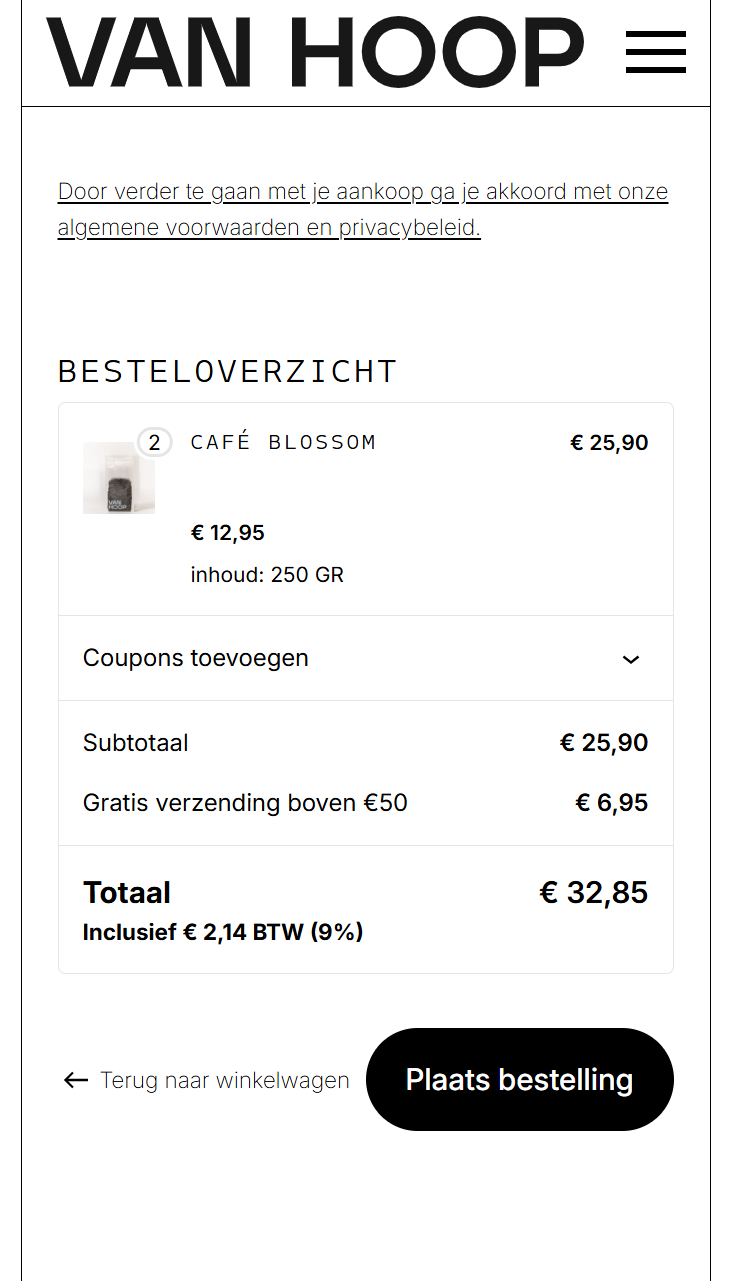Viewport: 731px width, 1281px height.
Task: Click the Gratis verzending boven €50 label
Action: click(245, 803)
